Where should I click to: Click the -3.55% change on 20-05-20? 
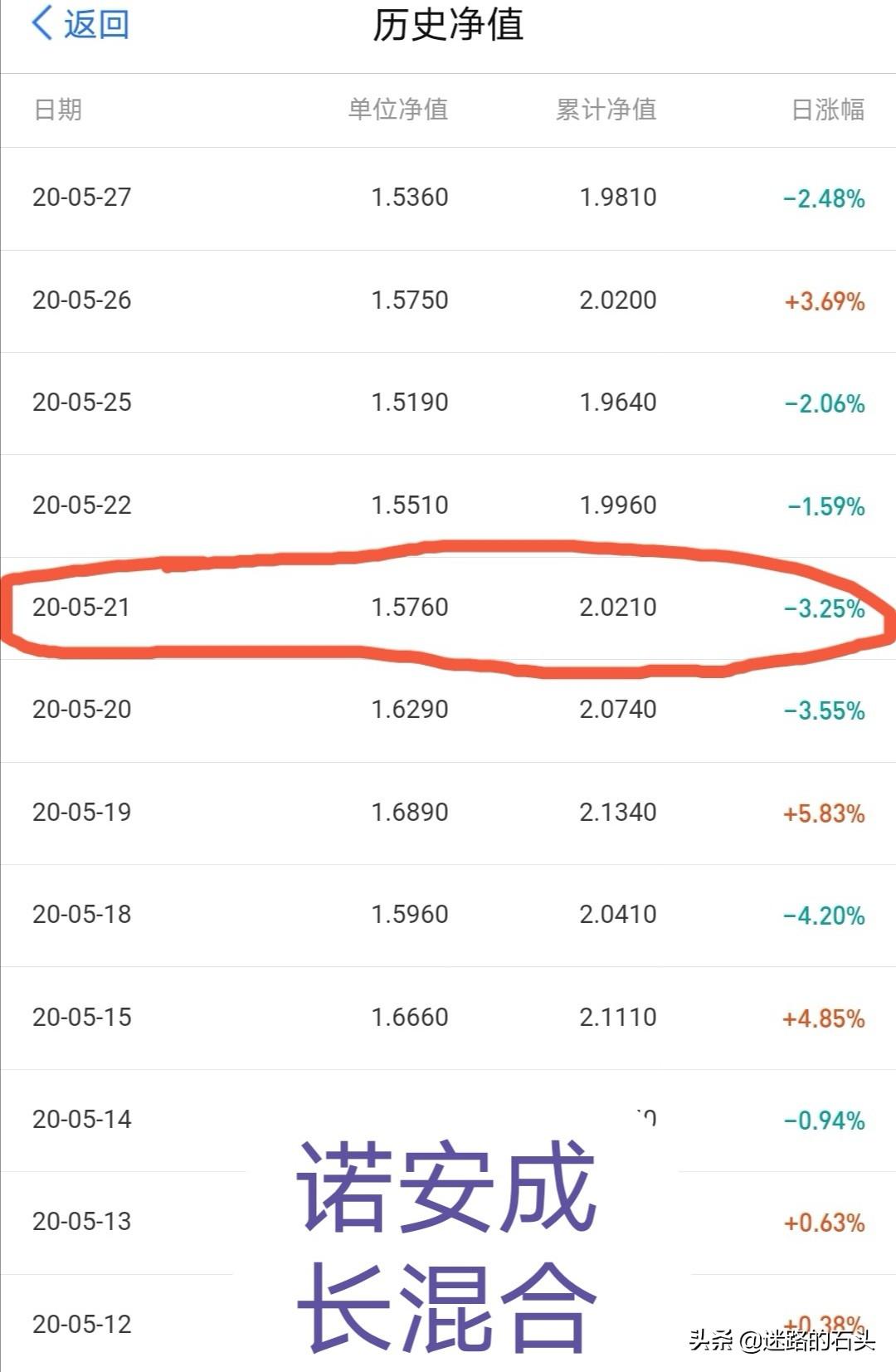[824, 710]
